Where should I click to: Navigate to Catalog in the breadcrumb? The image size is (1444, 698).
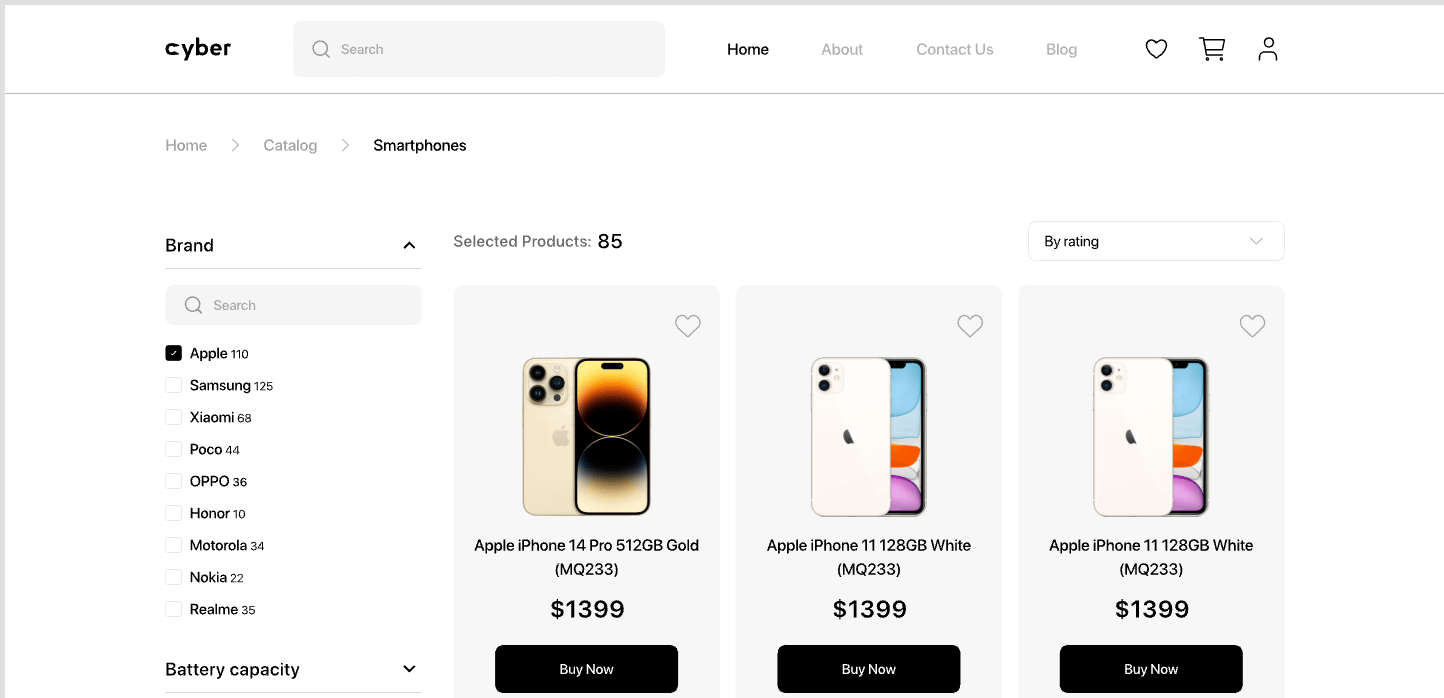pyautogui.click(x=290, y=145)
